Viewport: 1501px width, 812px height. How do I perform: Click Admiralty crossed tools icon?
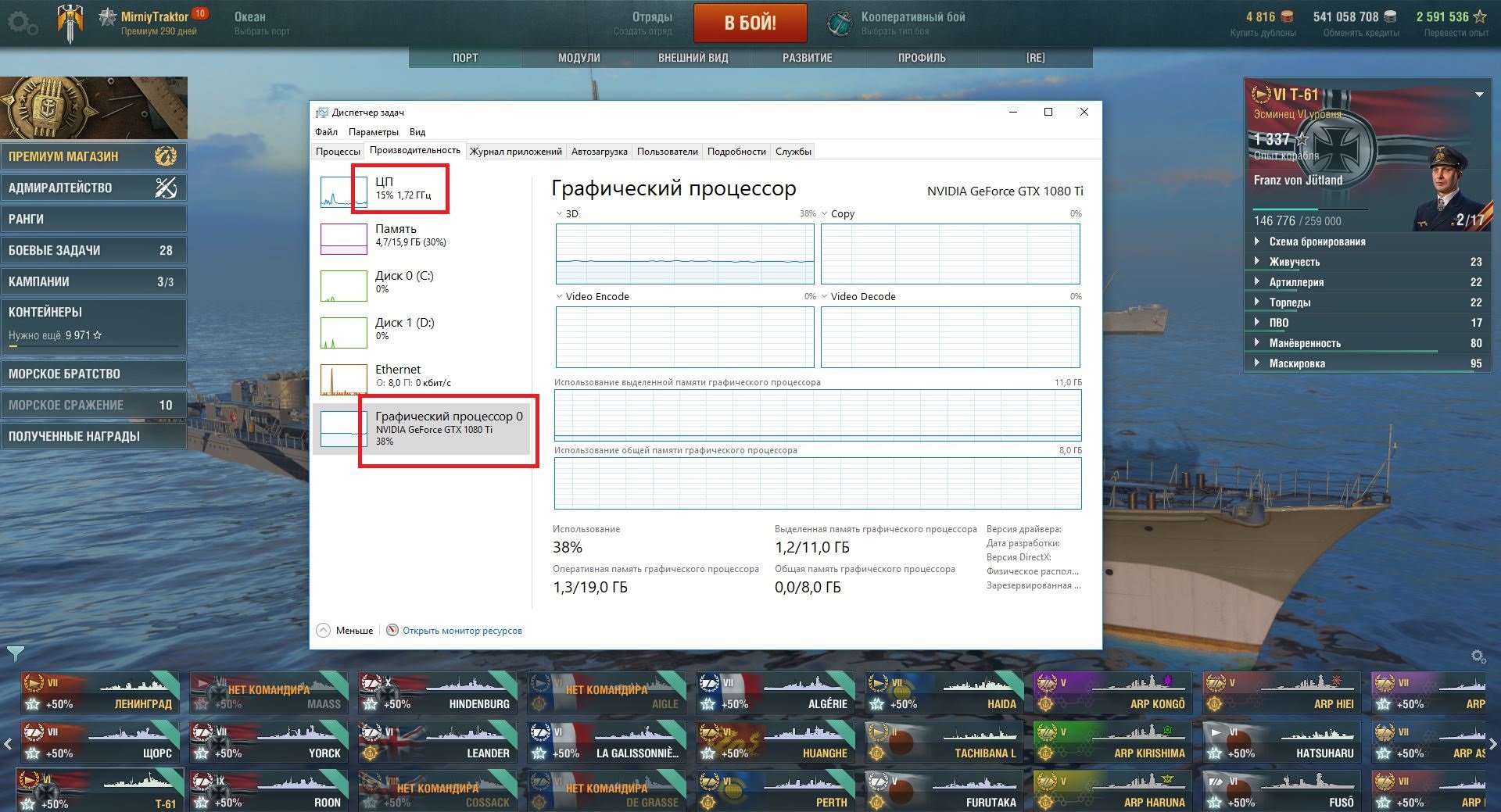point(166,188)
